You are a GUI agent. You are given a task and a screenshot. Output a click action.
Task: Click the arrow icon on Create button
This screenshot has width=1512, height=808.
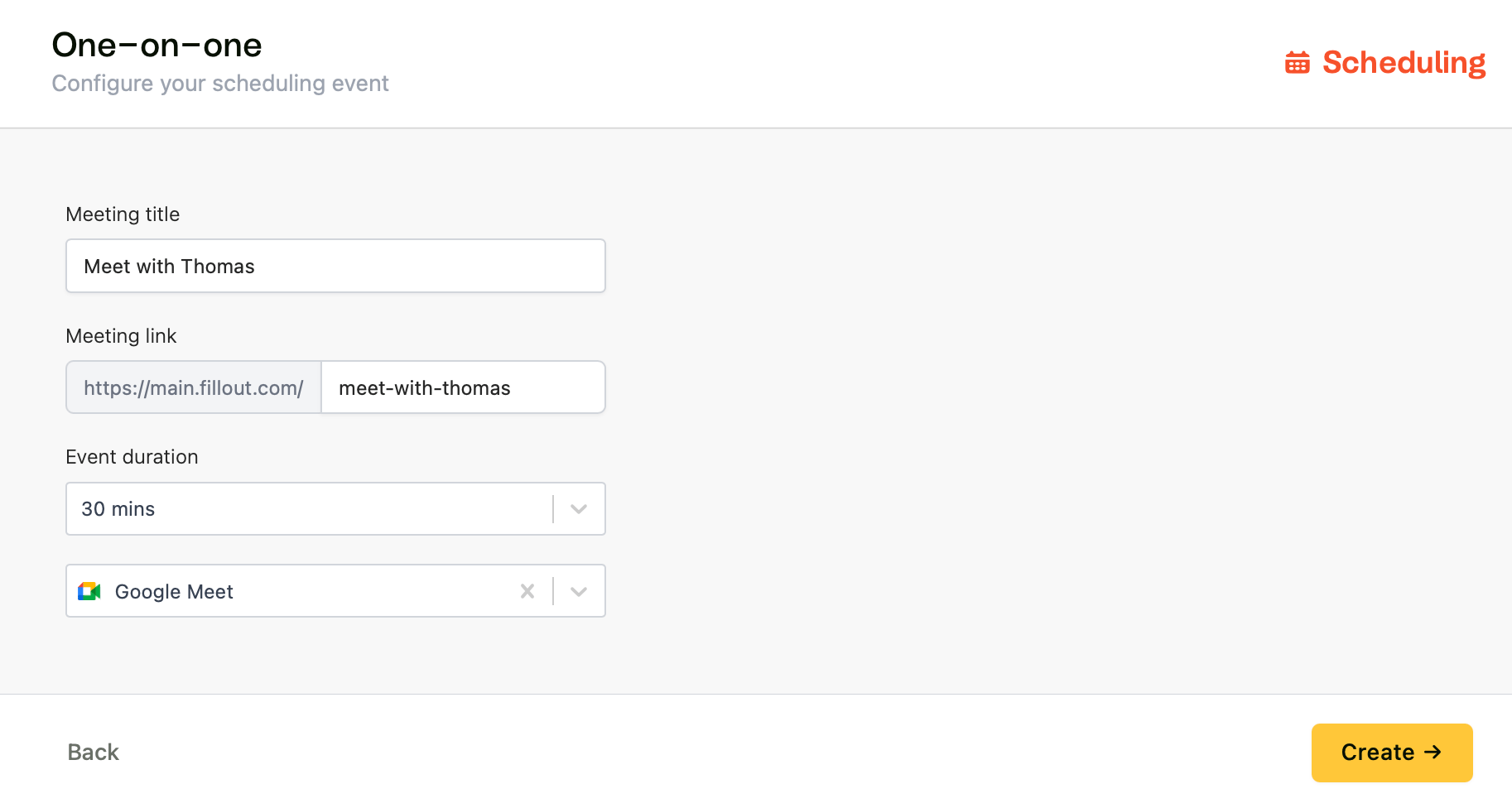point(1433,752)
